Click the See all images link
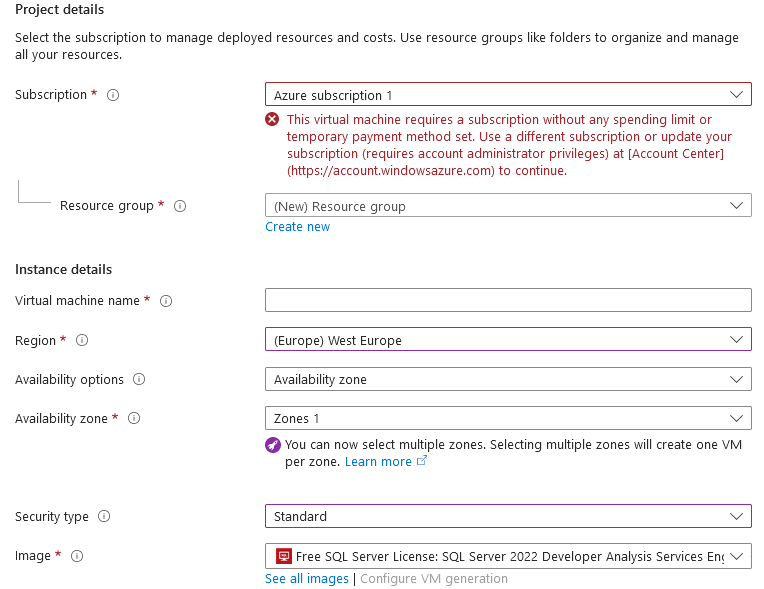Image resolution: width=764 pixels, height=589 pixels. pos(307,579)
